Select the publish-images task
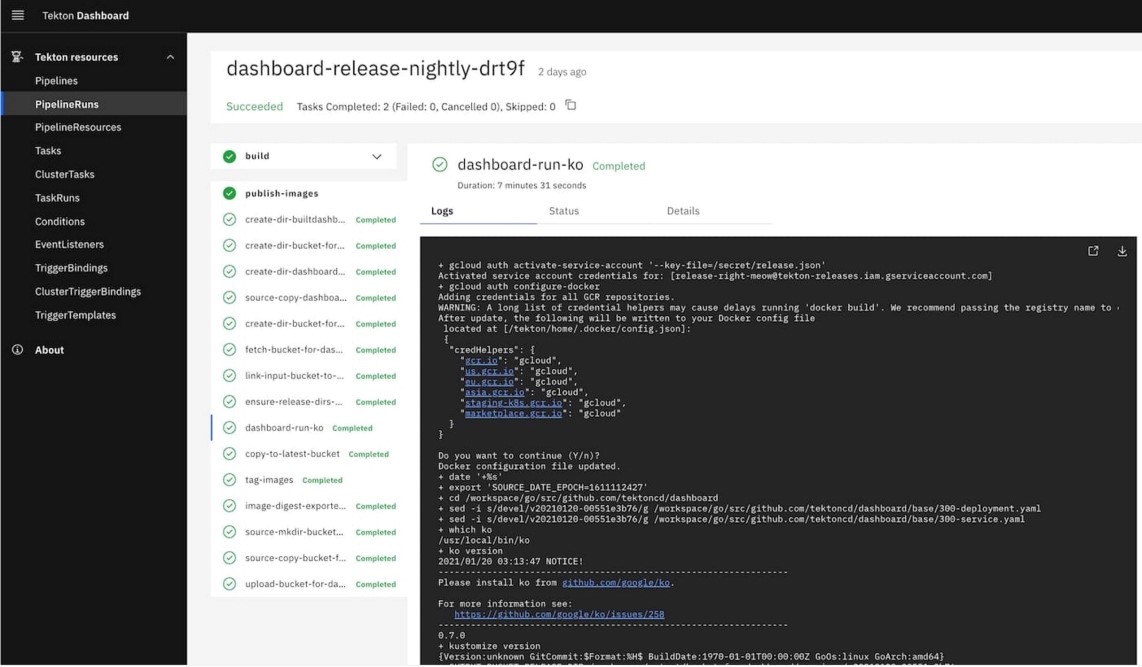 282,194
